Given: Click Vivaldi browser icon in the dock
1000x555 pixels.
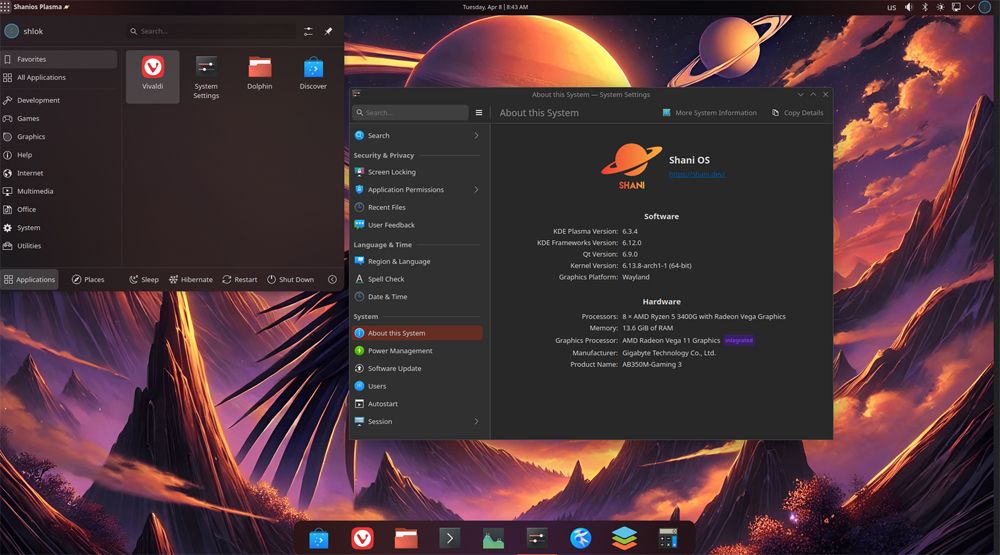Looking at the screenshot, I should tap(362, 539).
